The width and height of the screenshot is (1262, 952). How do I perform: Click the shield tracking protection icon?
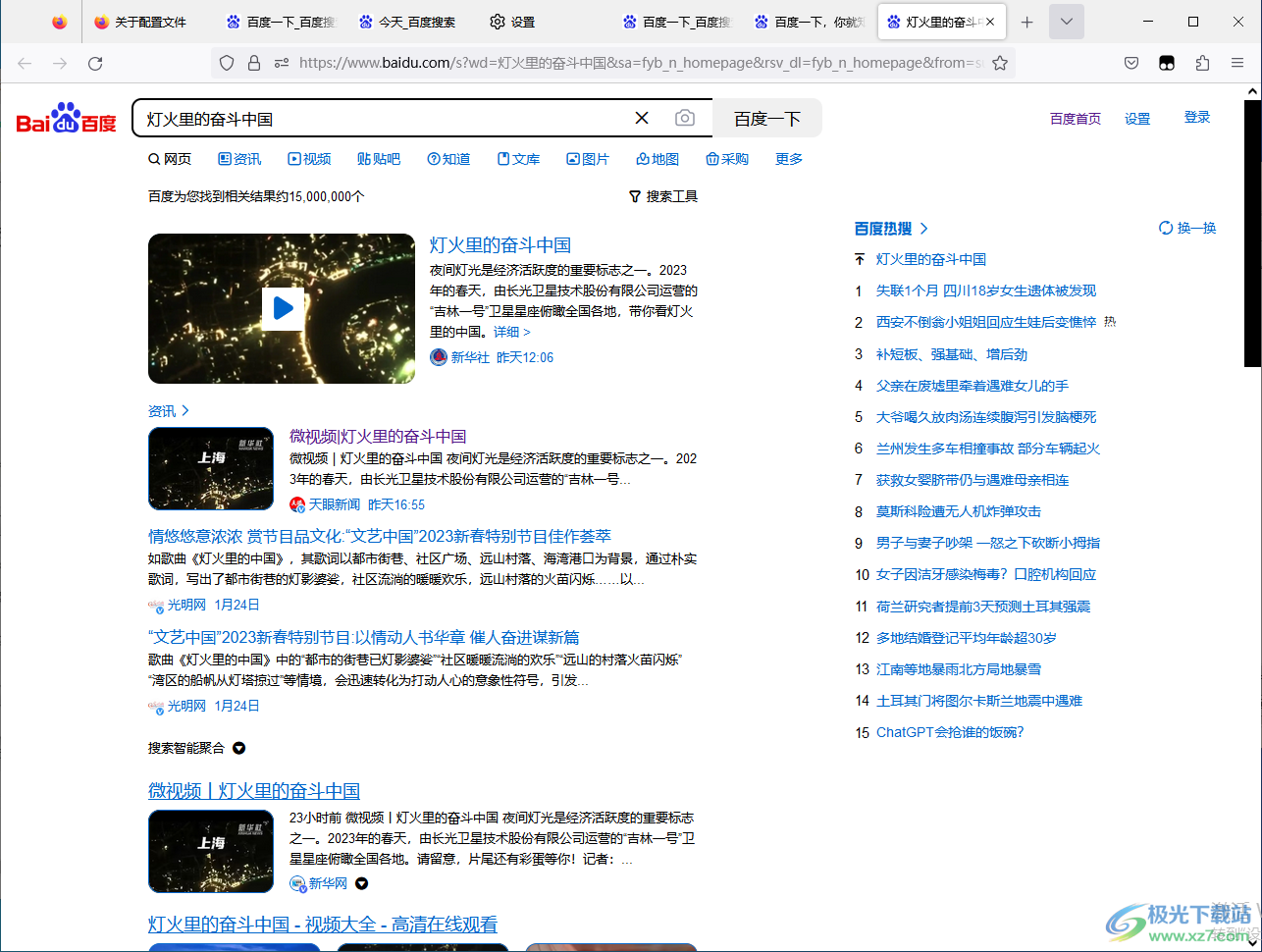tap(227, 63)
